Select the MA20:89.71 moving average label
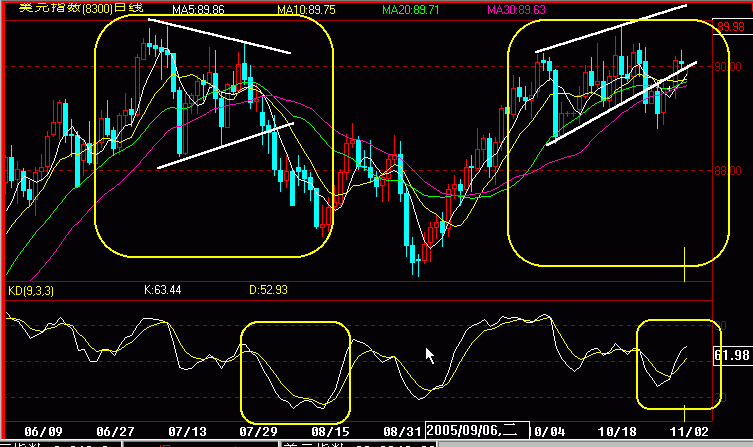The width and height of the screenshot is (753, 447). (x=411, y=10)
